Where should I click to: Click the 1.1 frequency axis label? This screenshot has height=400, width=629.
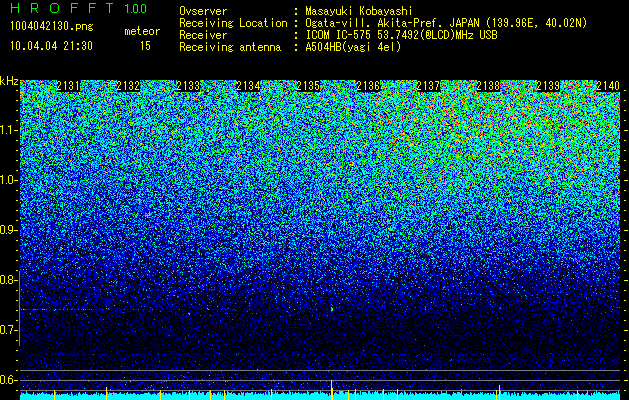pos(8,130)
